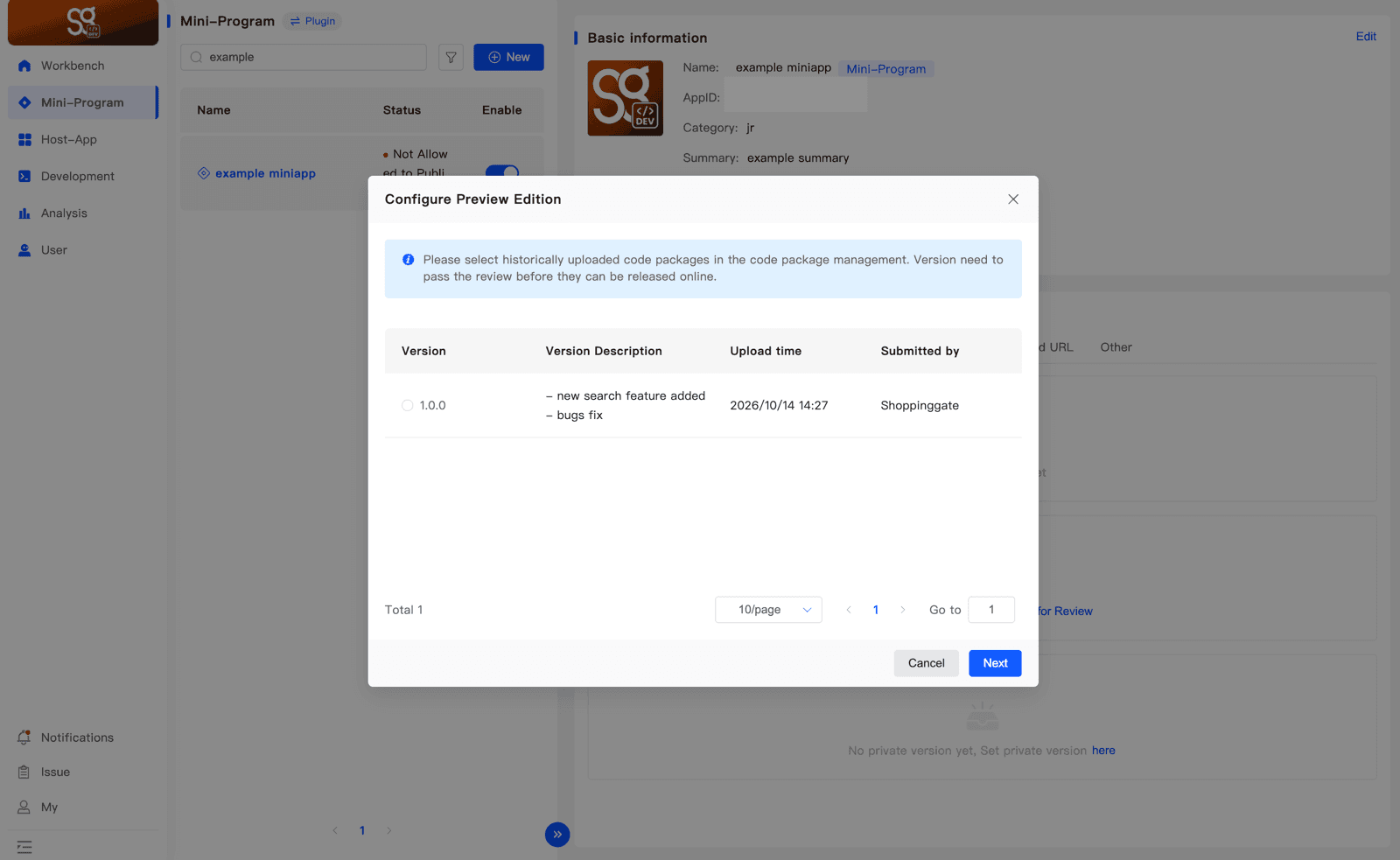Click the 'here' link to set private version
This screenshot has width=1400, height=860.
1103,750
